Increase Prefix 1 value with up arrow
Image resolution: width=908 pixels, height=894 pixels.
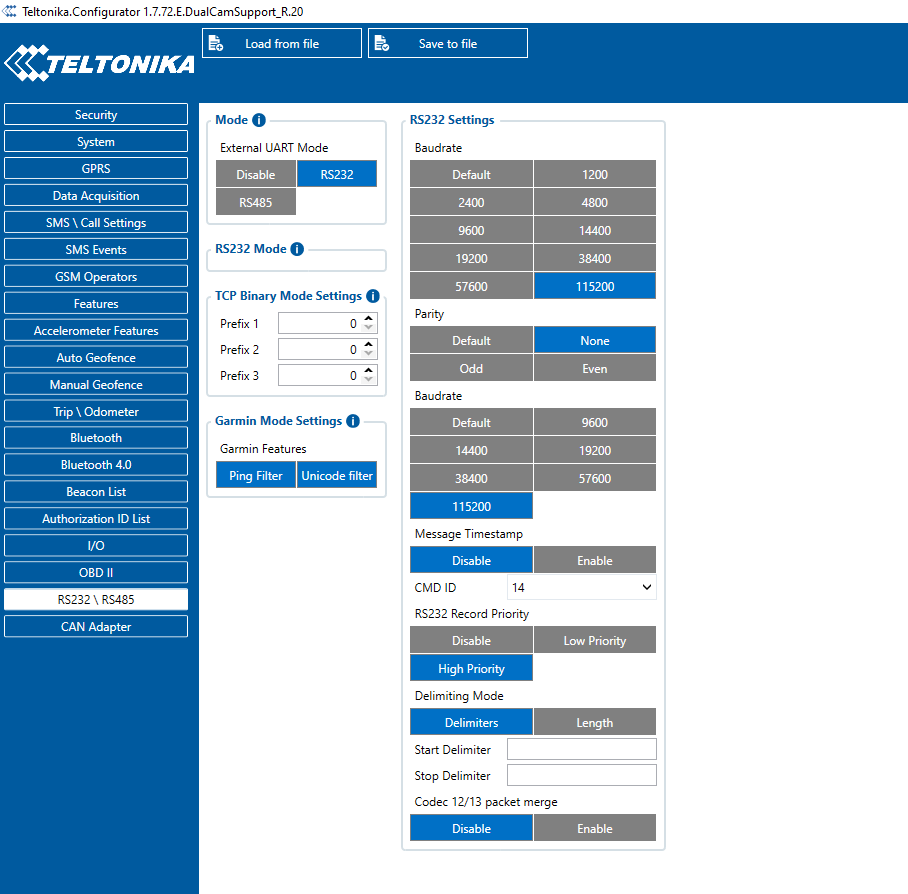(368, 318)
